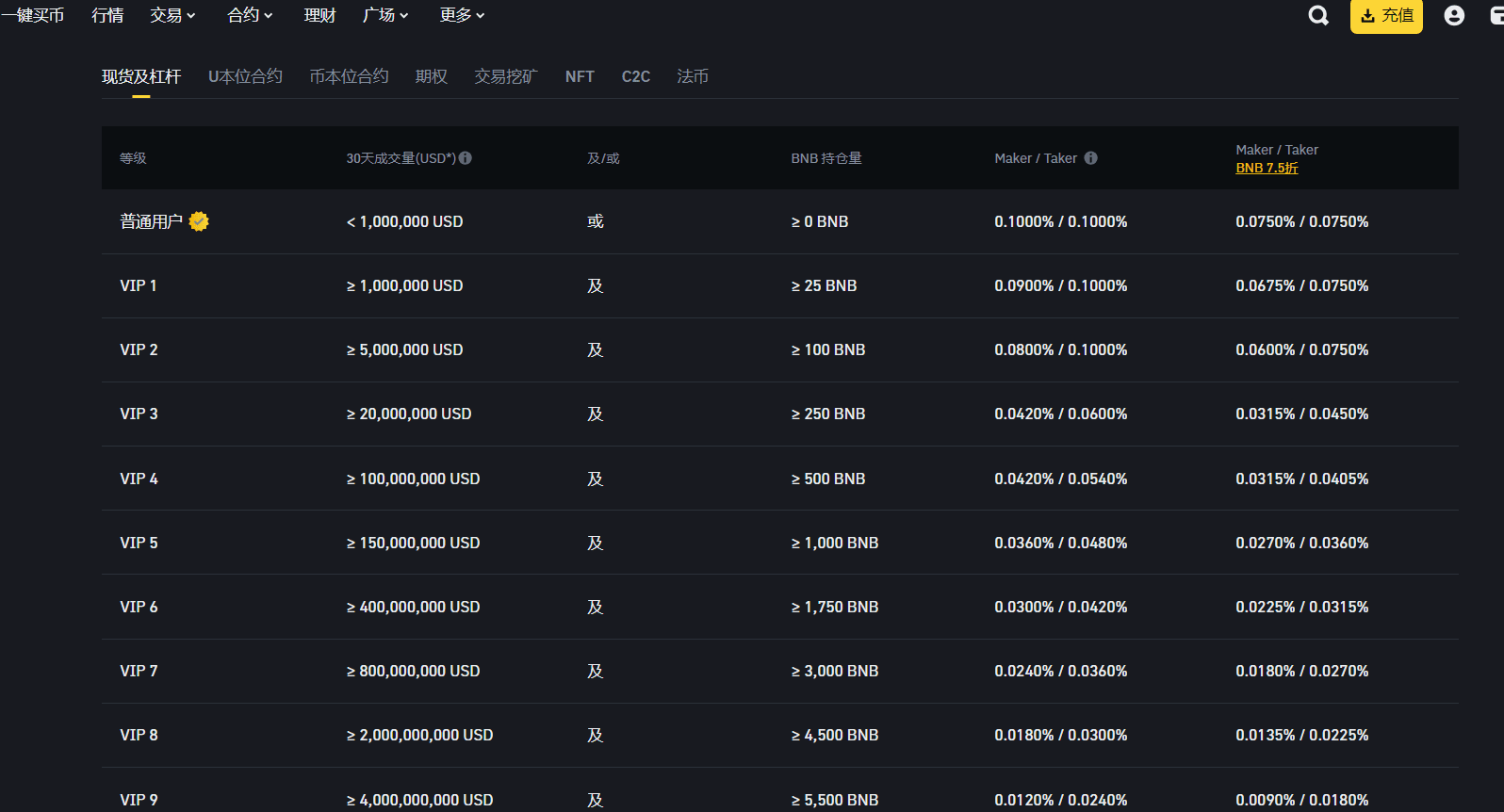1504x812 pixels.
Task: Select the VIP 9 row label
Action: tap(139, 800)
